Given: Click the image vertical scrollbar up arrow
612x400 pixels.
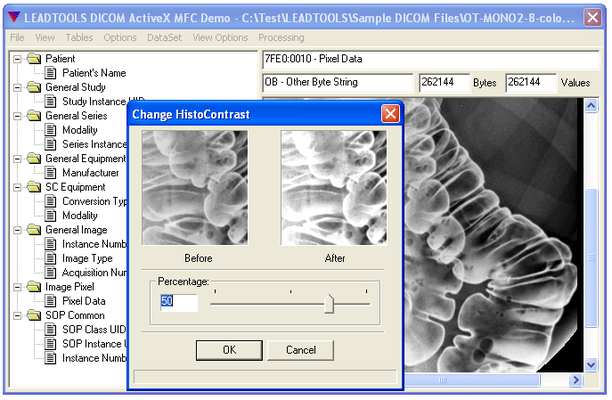Looking at the screenshot, I should [591, 105].
